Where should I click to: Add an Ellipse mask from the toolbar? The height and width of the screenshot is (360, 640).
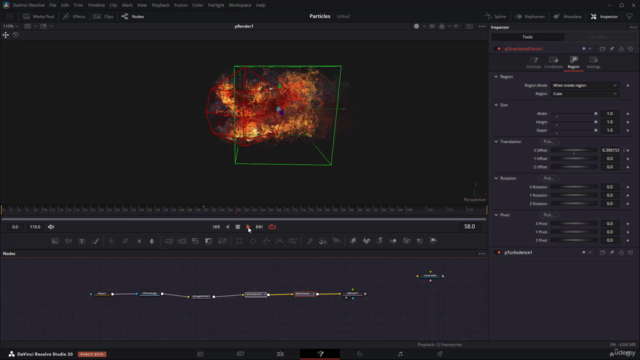pyautogui.click(x=253, y=241)
